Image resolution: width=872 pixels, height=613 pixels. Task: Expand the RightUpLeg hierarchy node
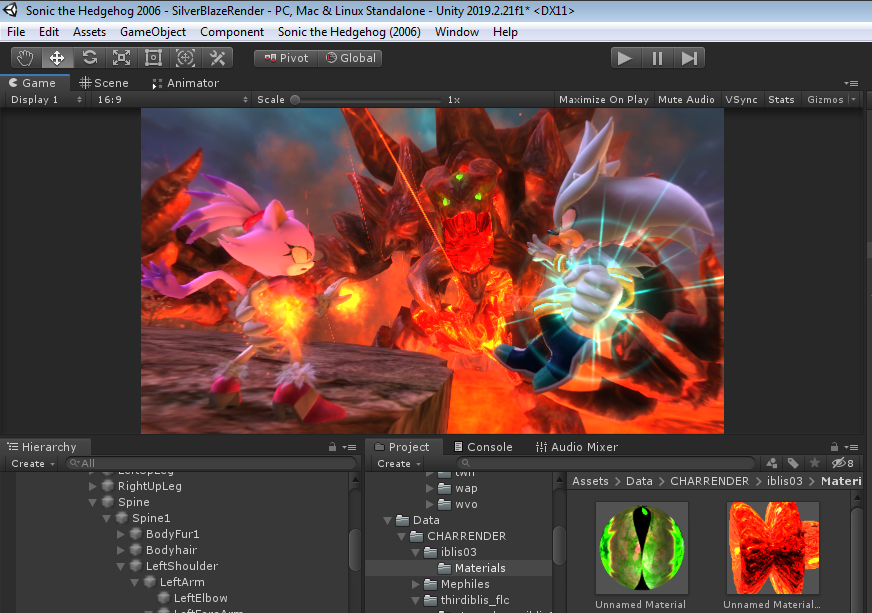pyautogui.click(x=92, y=486)
